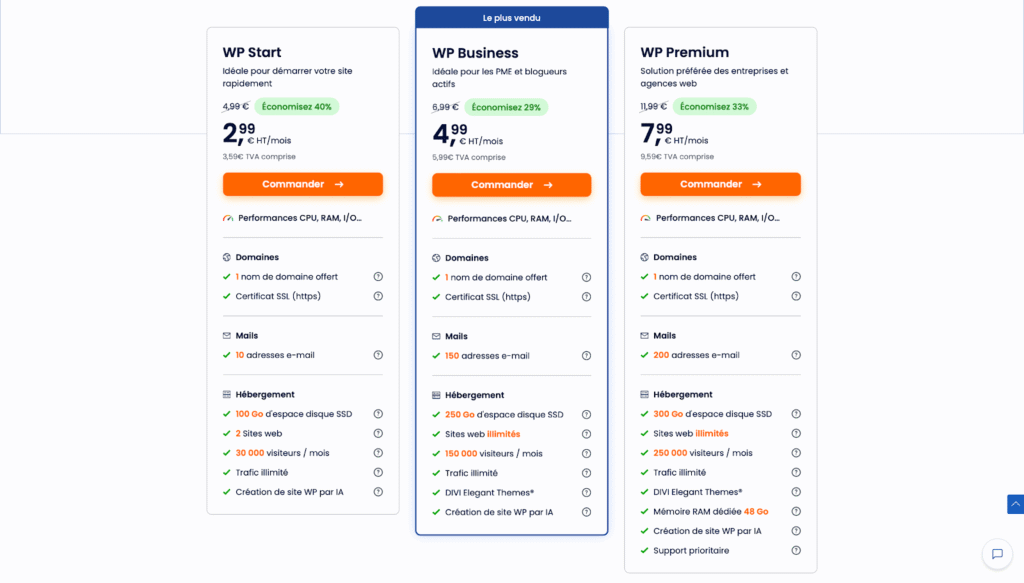Select the Le plus vendu banner
1024x583 pixels.
pos(512,18)
